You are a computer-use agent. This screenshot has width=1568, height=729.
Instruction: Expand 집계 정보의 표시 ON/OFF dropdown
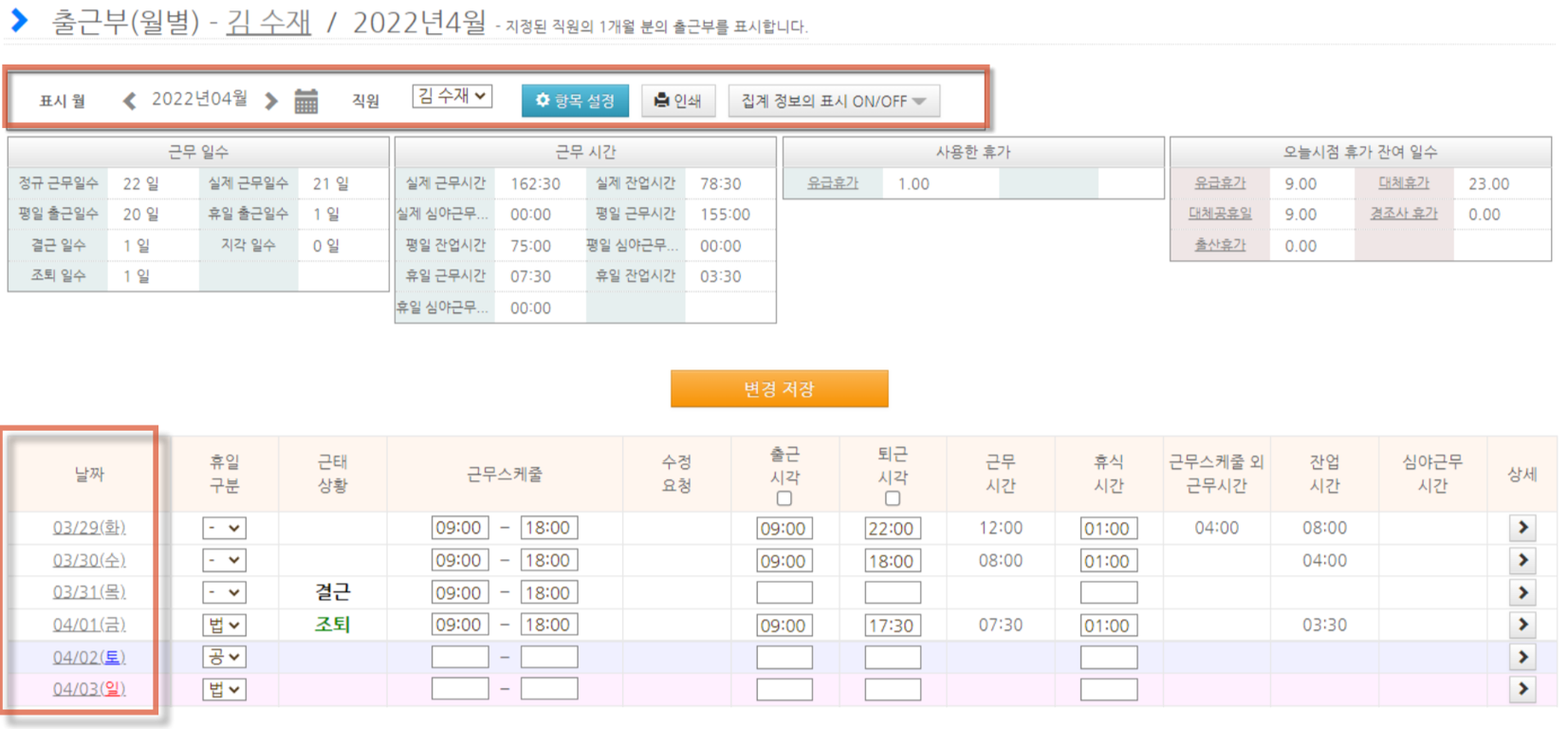[834, 101]
